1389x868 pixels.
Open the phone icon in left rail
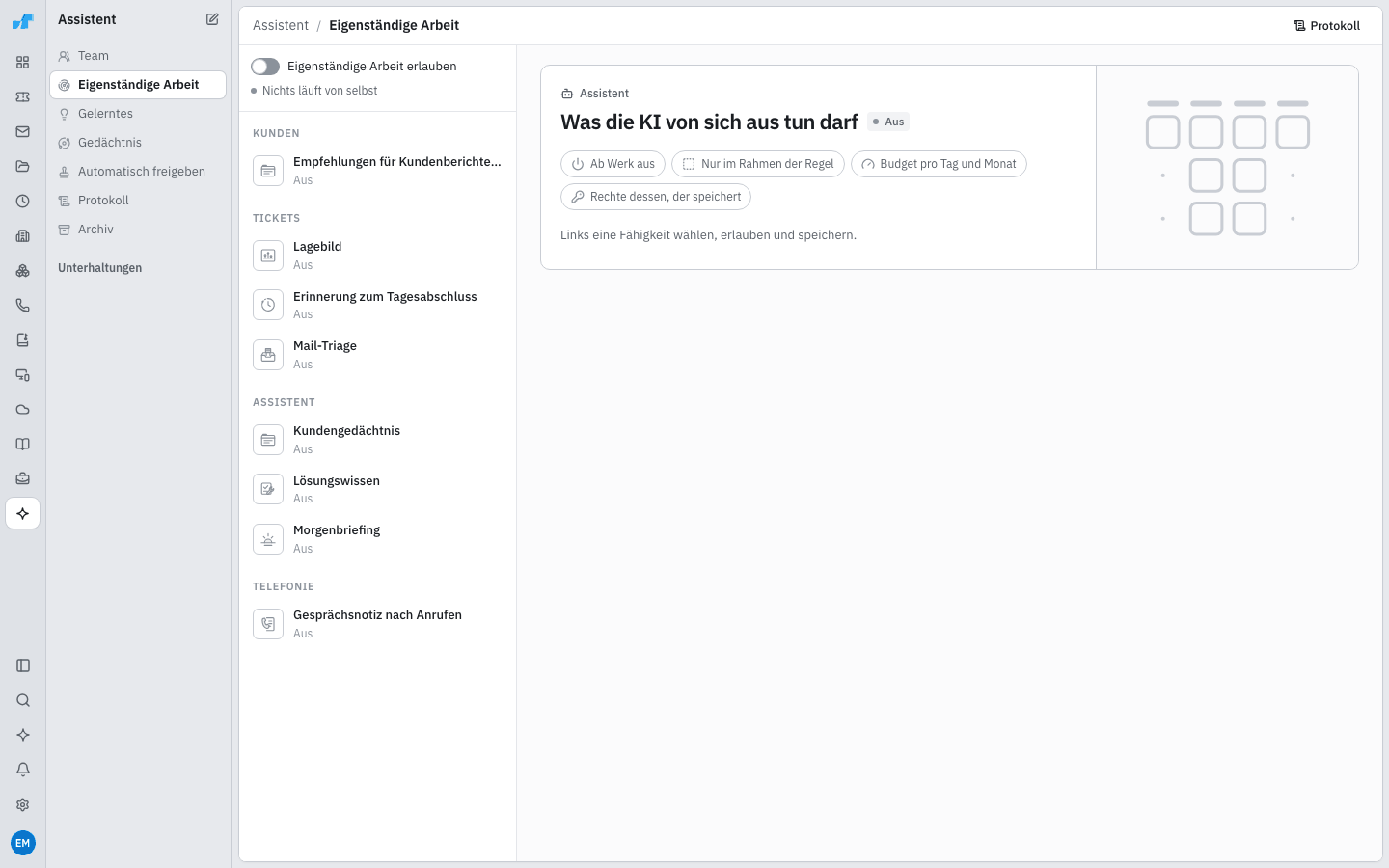pyautogui.click(x=23, y=306)
